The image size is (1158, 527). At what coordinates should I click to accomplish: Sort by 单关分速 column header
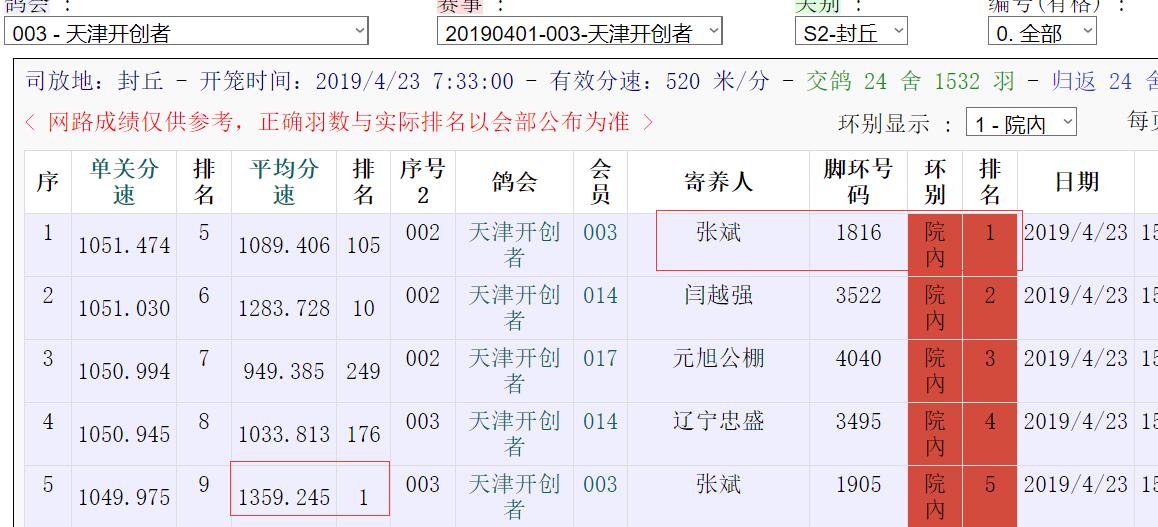click(x=124, y=182)
